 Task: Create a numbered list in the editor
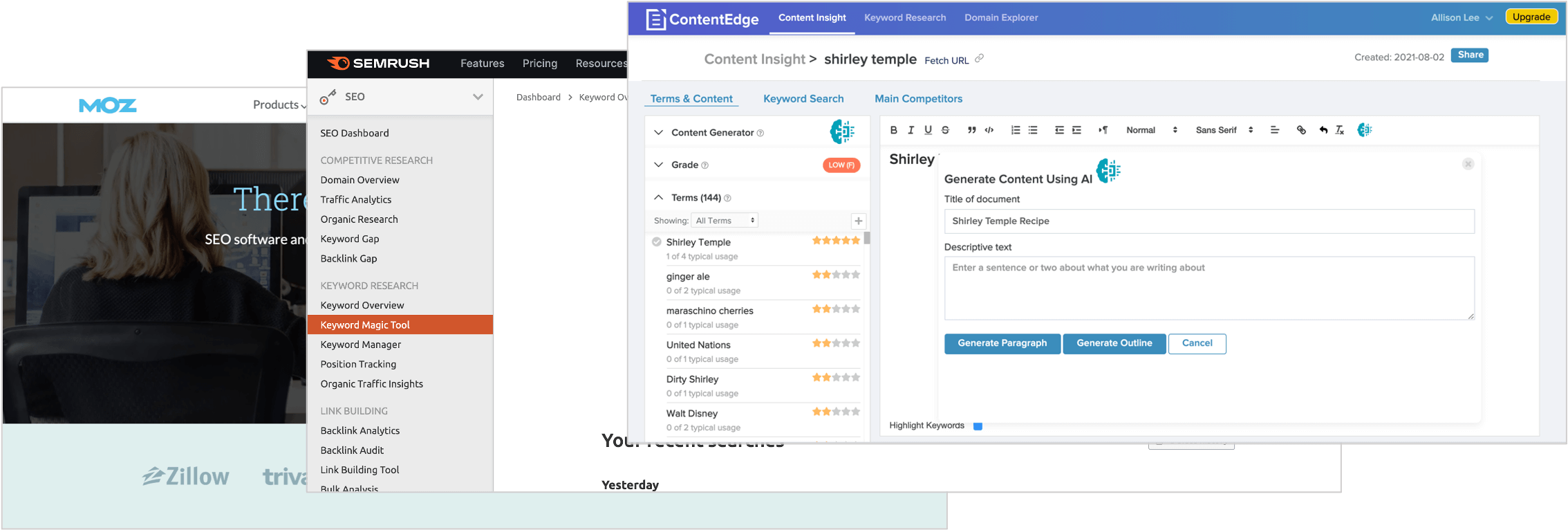tap(1015, 130)
